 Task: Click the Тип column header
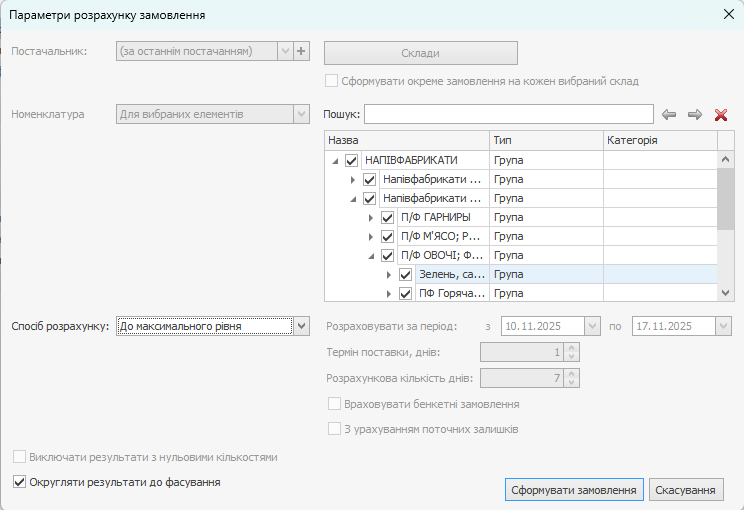[x=545, y=141]
